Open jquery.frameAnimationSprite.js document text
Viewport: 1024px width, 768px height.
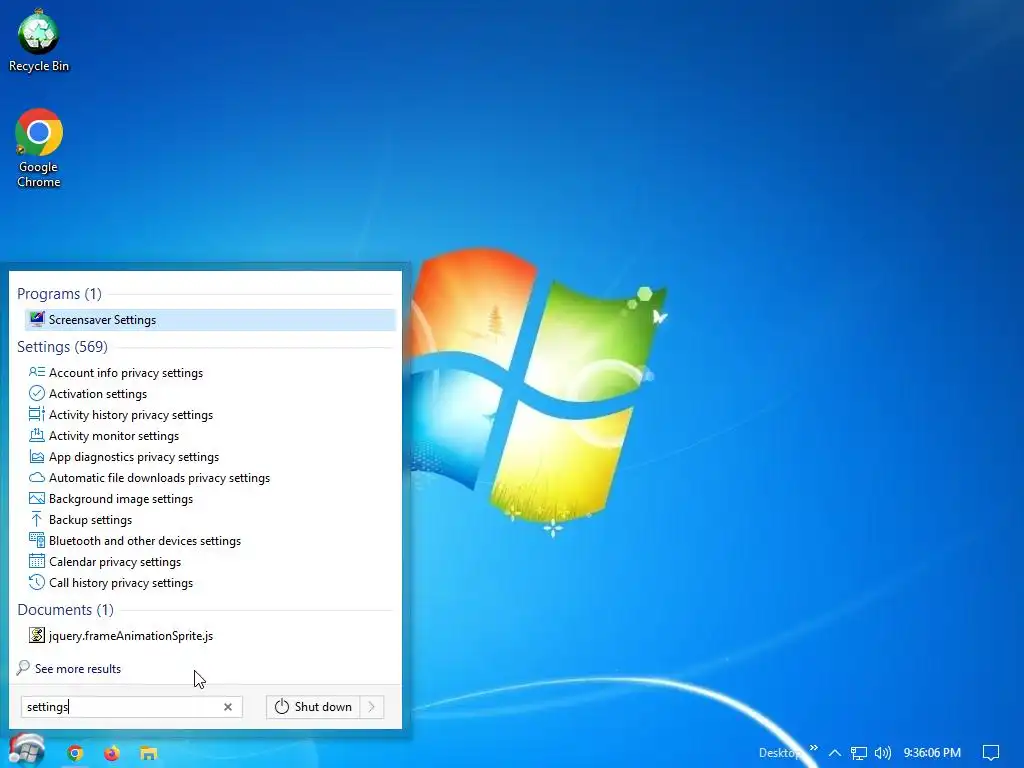coord(131,635)
